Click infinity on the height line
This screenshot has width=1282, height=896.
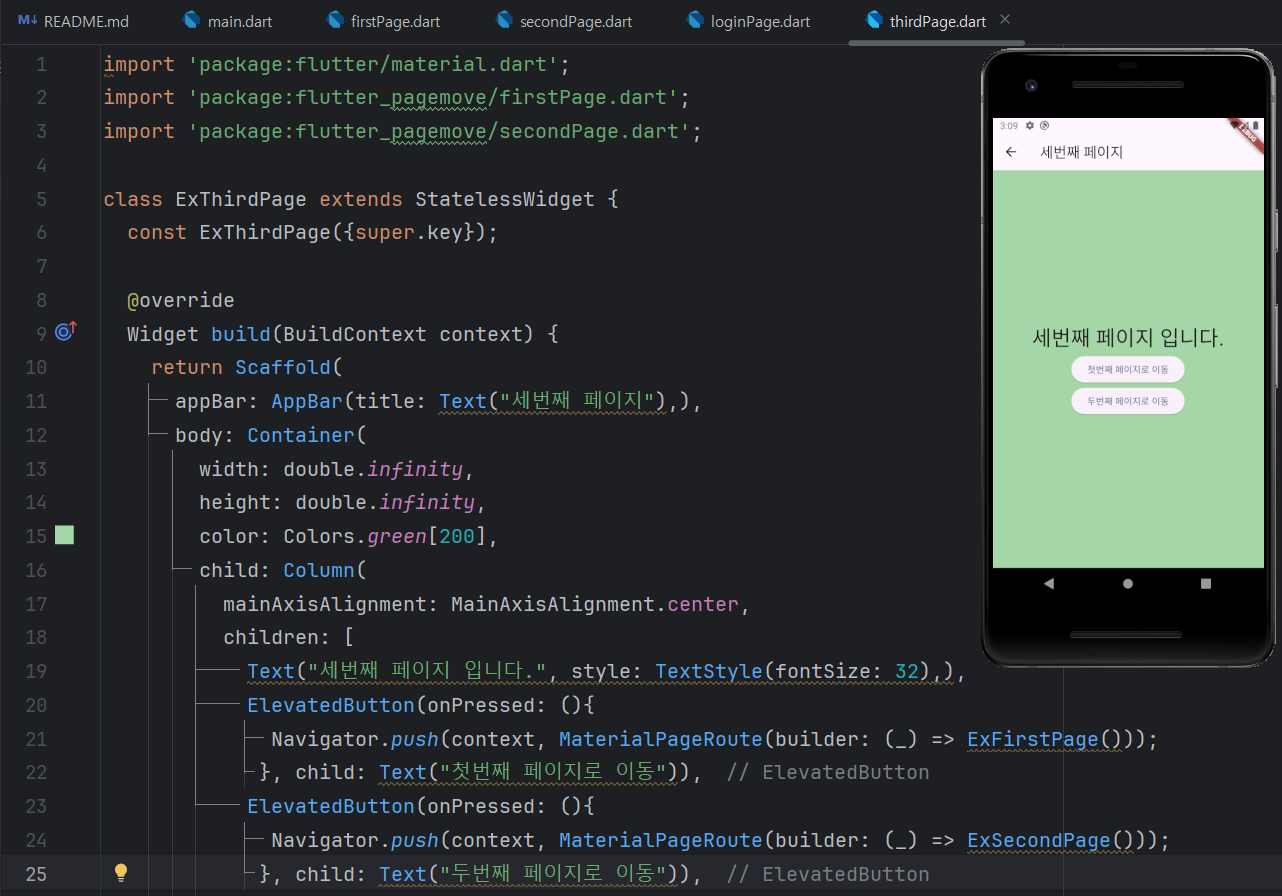[427, 502]
